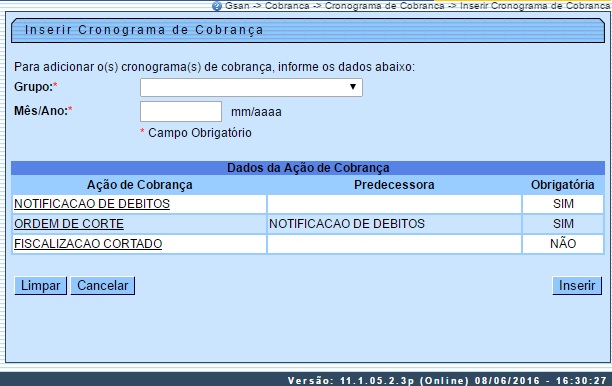Open the FISCALIZACAO CORTADO action link

point(88,244)
